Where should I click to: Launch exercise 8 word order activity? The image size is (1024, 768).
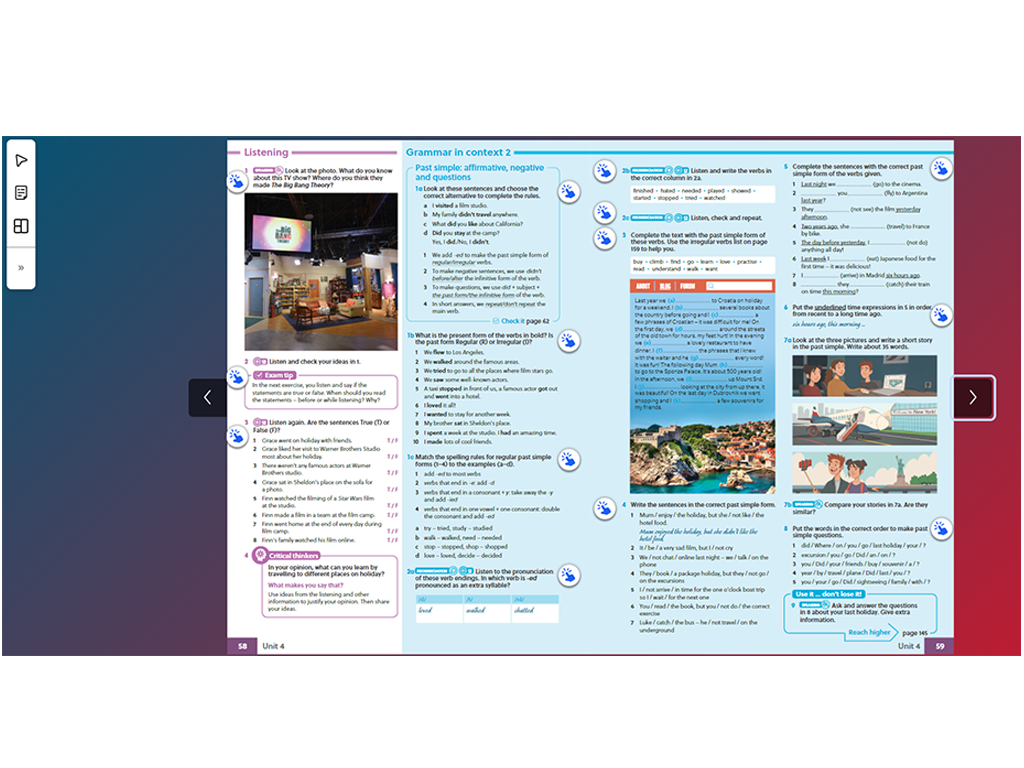[x=941, y=528]
